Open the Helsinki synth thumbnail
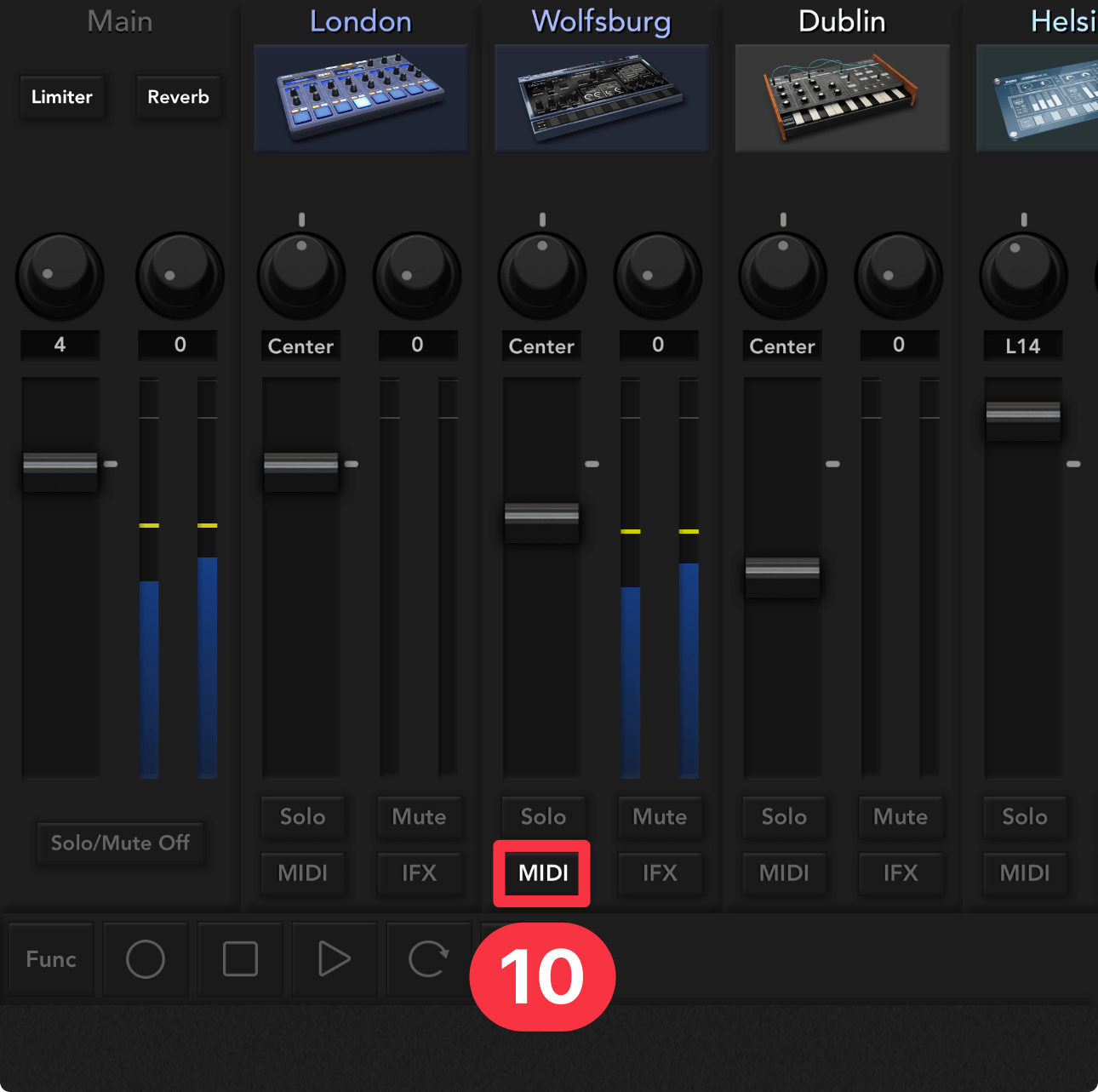This screenshot has height=1092, width=1098. [1038, 98]
